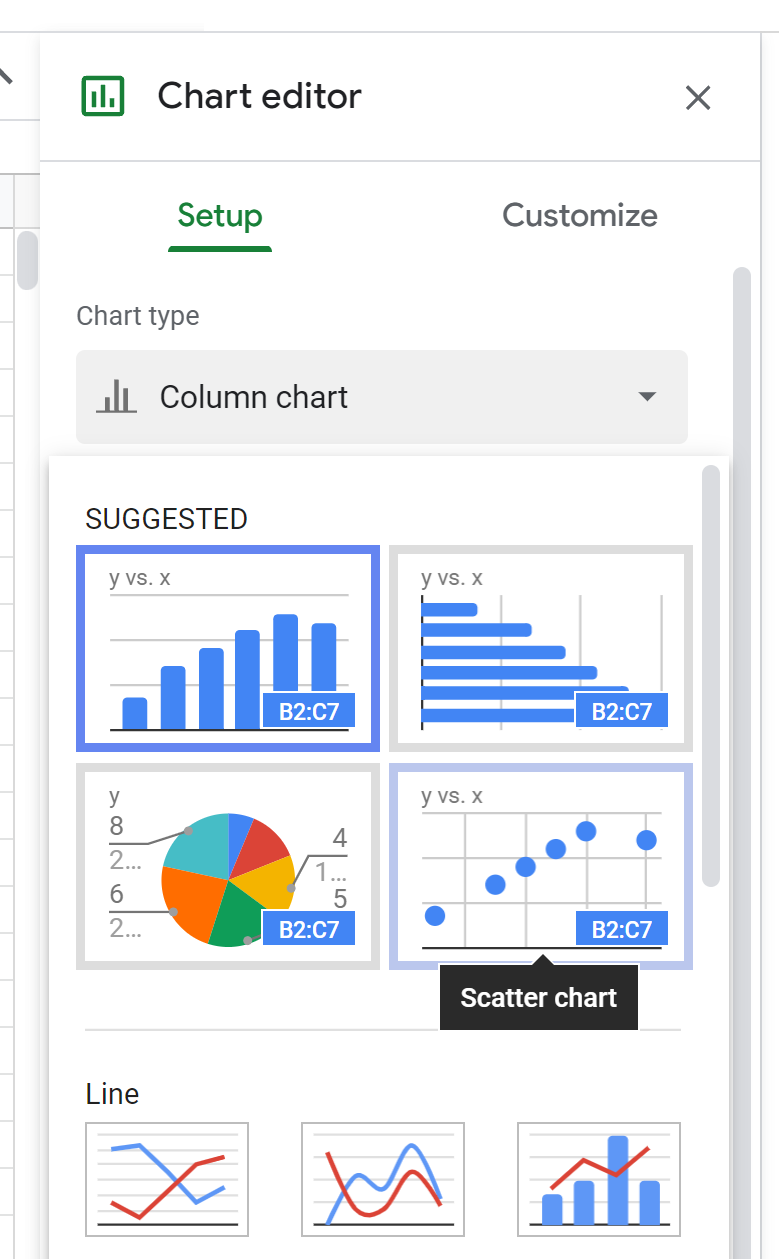Open the Chart type dropdown arrow
Screen dimensions: 779x1259
[647, 397]
